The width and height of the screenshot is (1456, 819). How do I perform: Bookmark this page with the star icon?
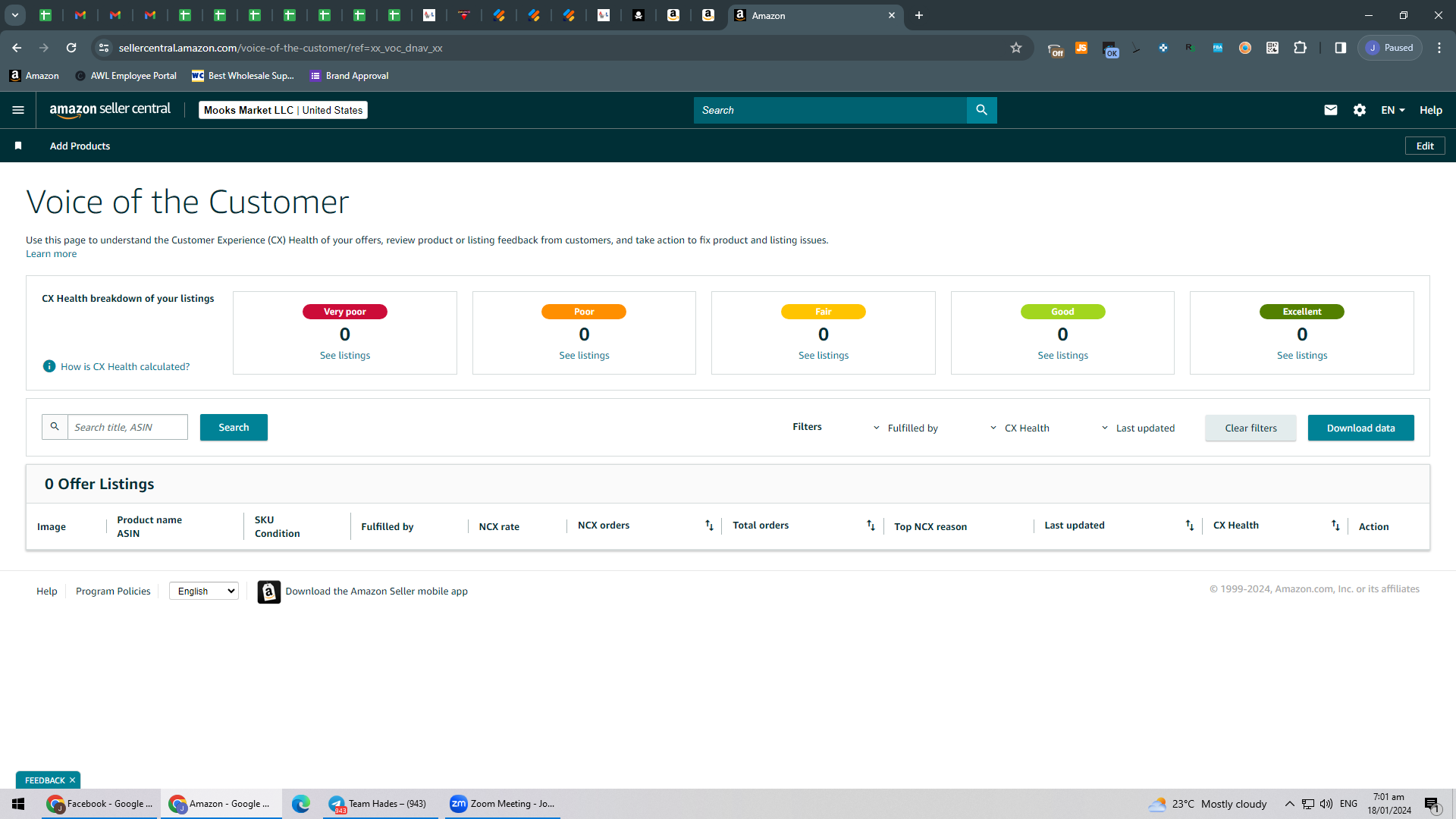pyautogui.click(x=1016, y=48)
